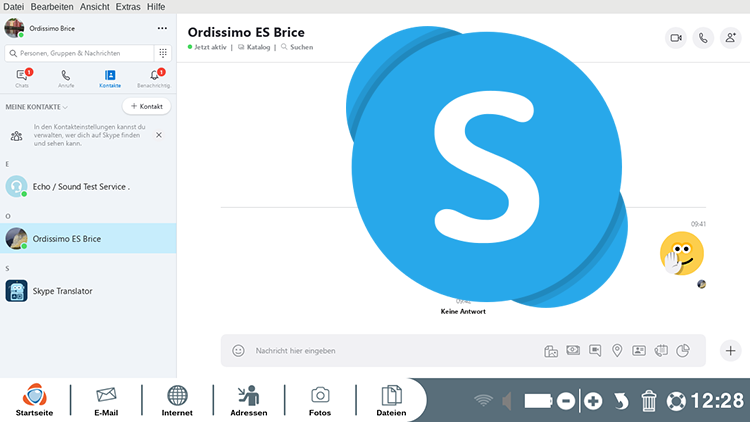Open Dateien from the bottom bar
750x422 pixels.
tap(391, 400)
